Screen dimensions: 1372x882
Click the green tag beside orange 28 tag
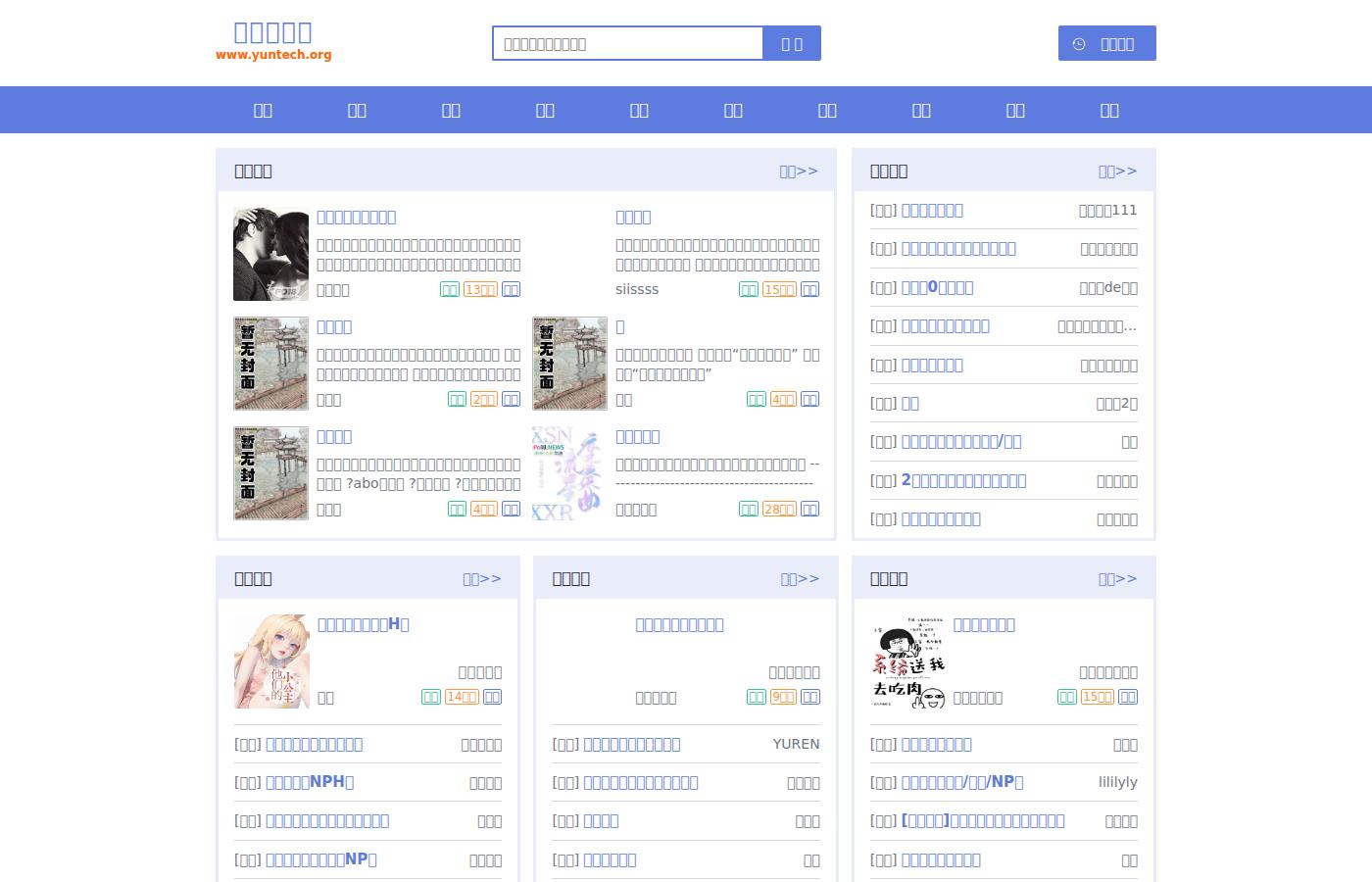748,509
